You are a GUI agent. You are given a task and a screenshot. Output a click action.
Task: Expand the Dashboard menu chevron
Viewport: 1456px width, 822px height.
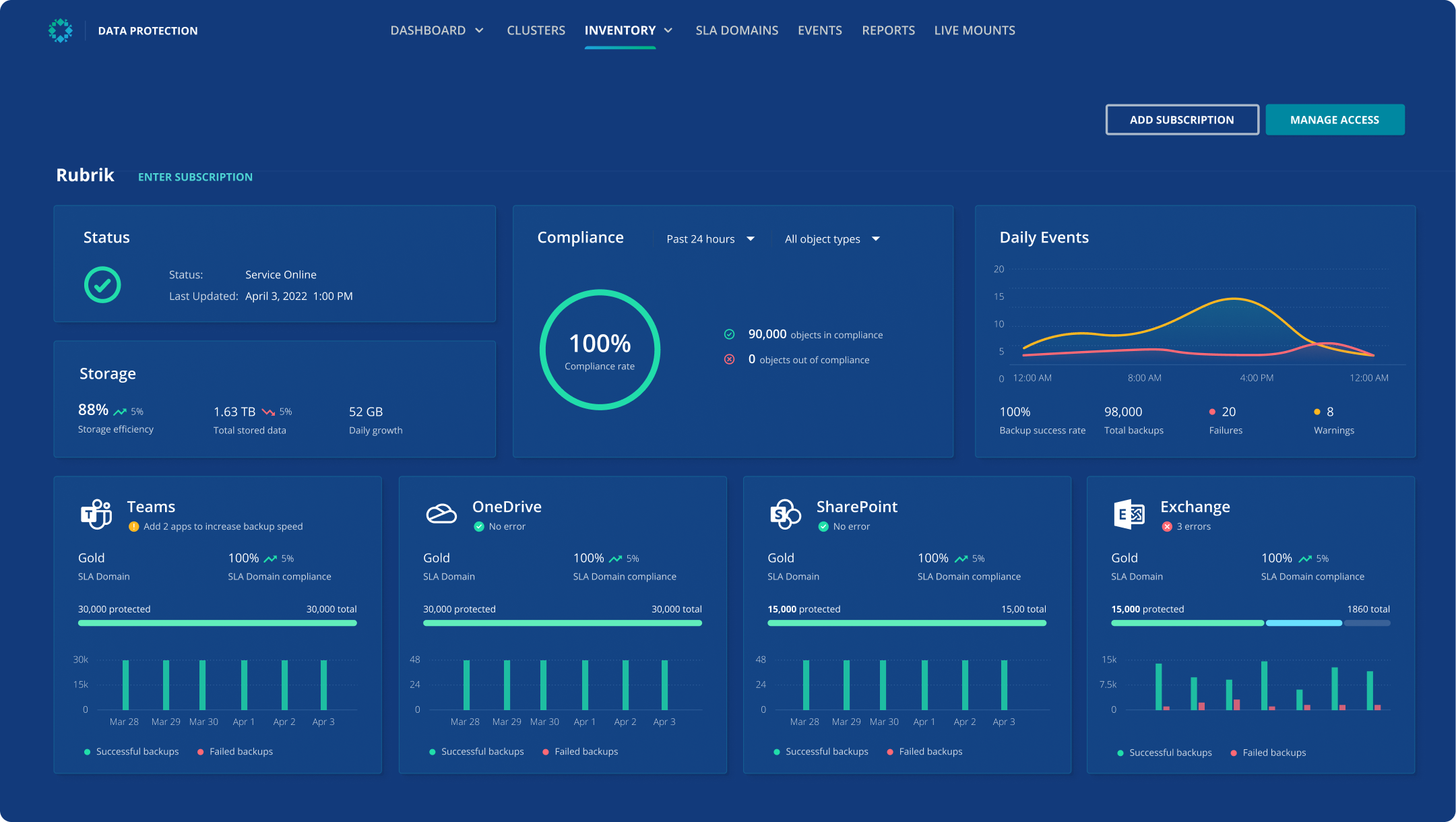tap(480, 30)
